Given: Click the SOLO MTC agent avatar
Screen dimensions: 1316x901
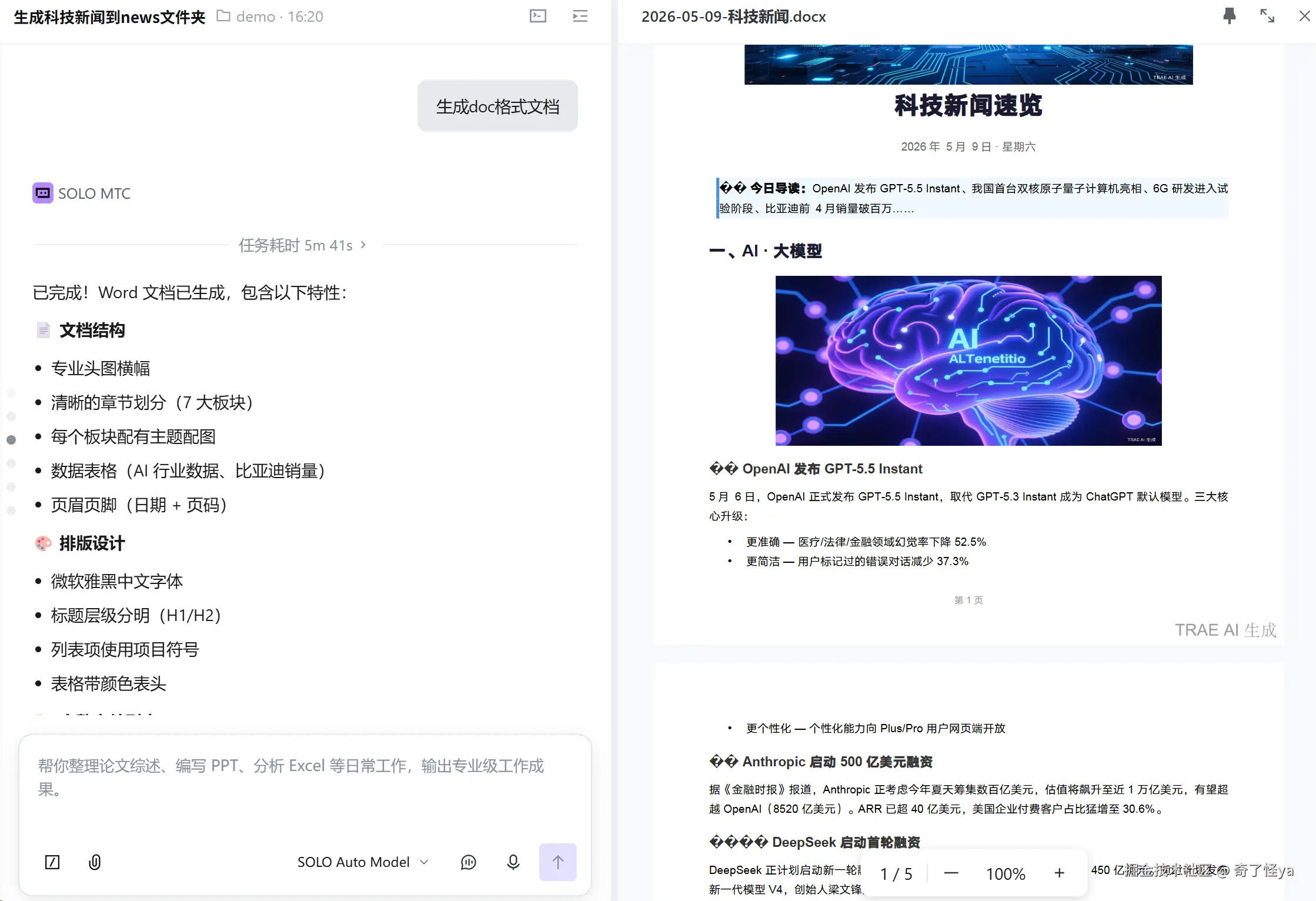Looking at the screenshot, I should (43, 193).
